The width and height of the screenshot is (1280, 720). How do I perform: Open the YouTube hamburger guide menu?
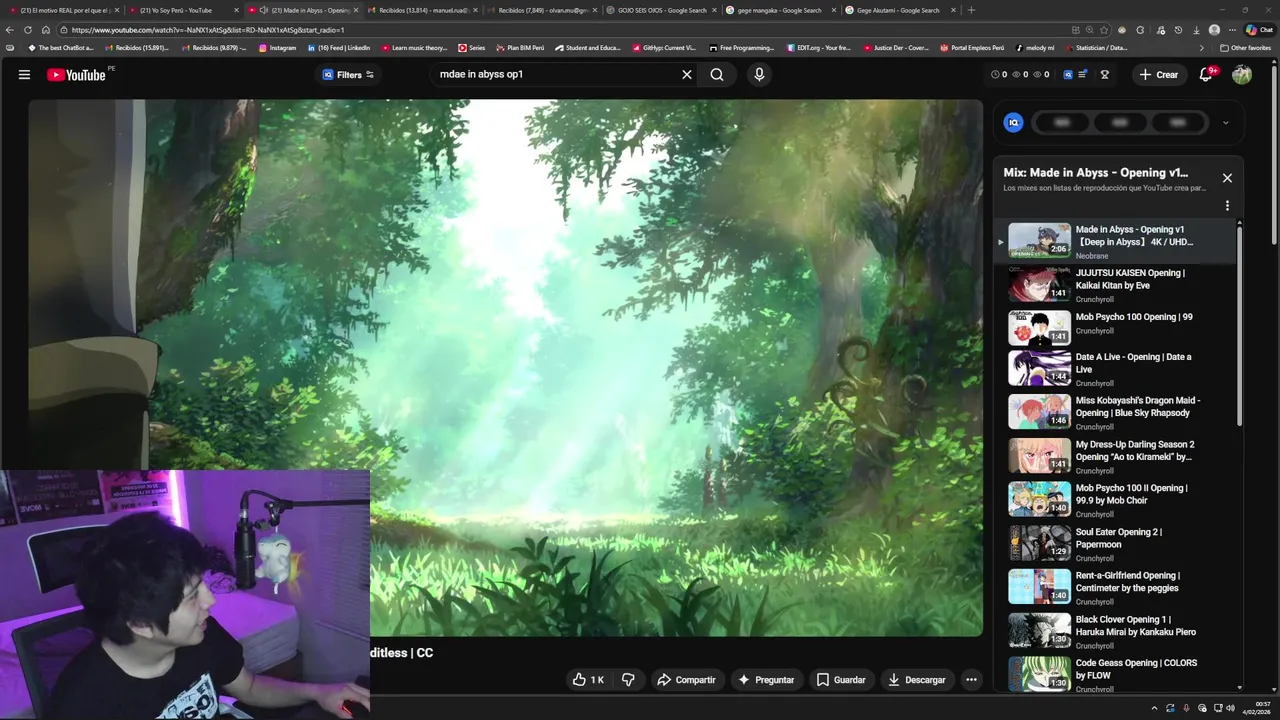[x=24, y=74]
